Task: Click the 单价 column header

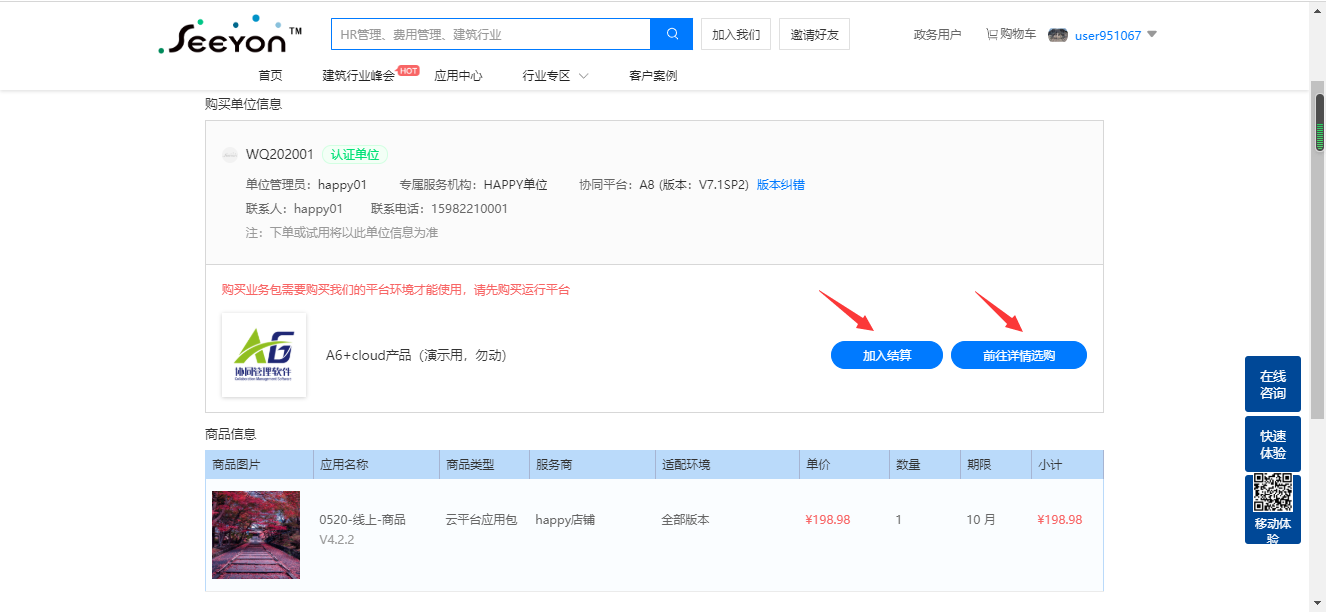Action: coord(844,465)
